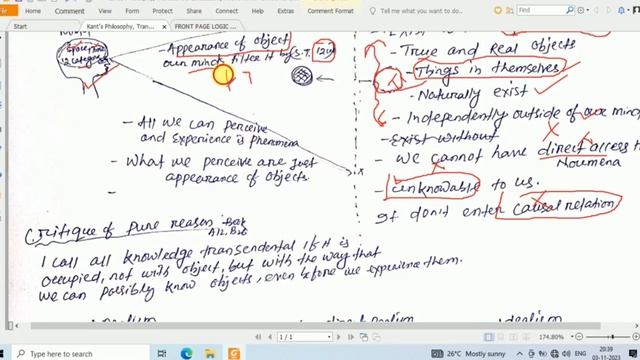Image resolution: width=640 pixels, height=360 pixels.
Task: Close the Kant's Philosophy tab
Action: (164, 27)
